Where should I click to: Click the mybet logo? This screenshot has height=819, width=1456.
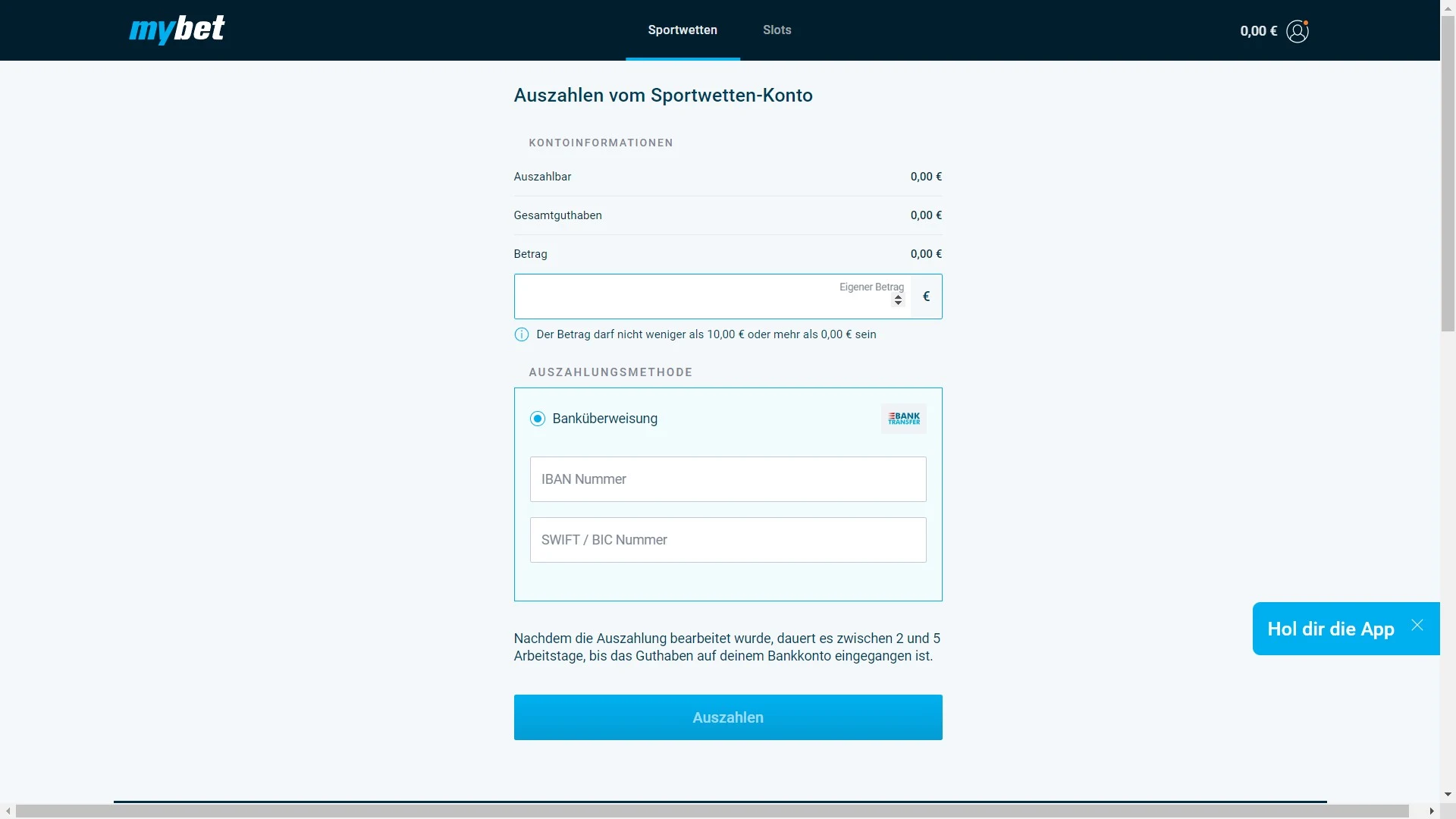pyautogui.click(x=177, y=30)
